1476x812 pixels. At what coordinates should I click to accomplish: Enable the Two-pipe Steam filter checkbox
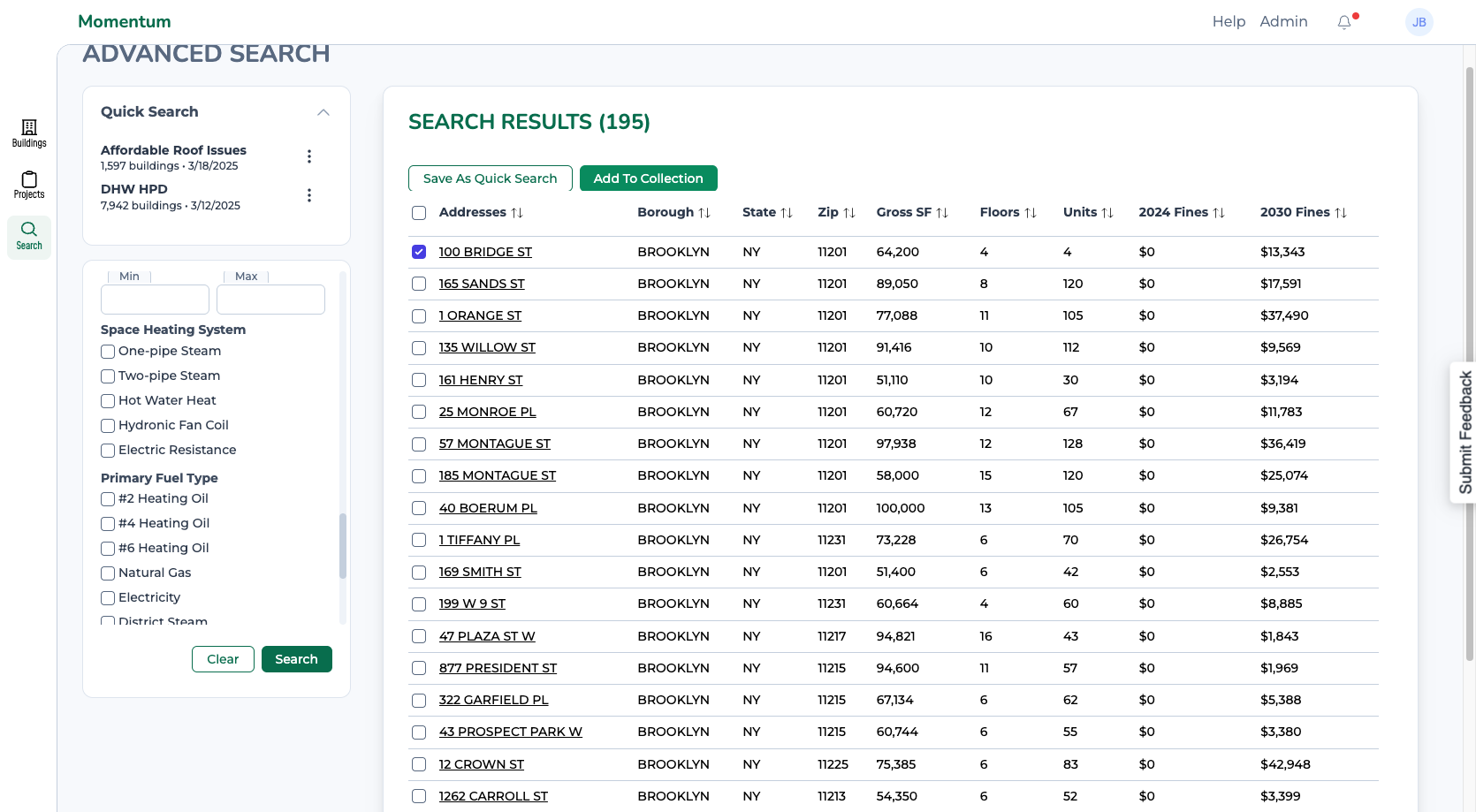coord(108,376)
